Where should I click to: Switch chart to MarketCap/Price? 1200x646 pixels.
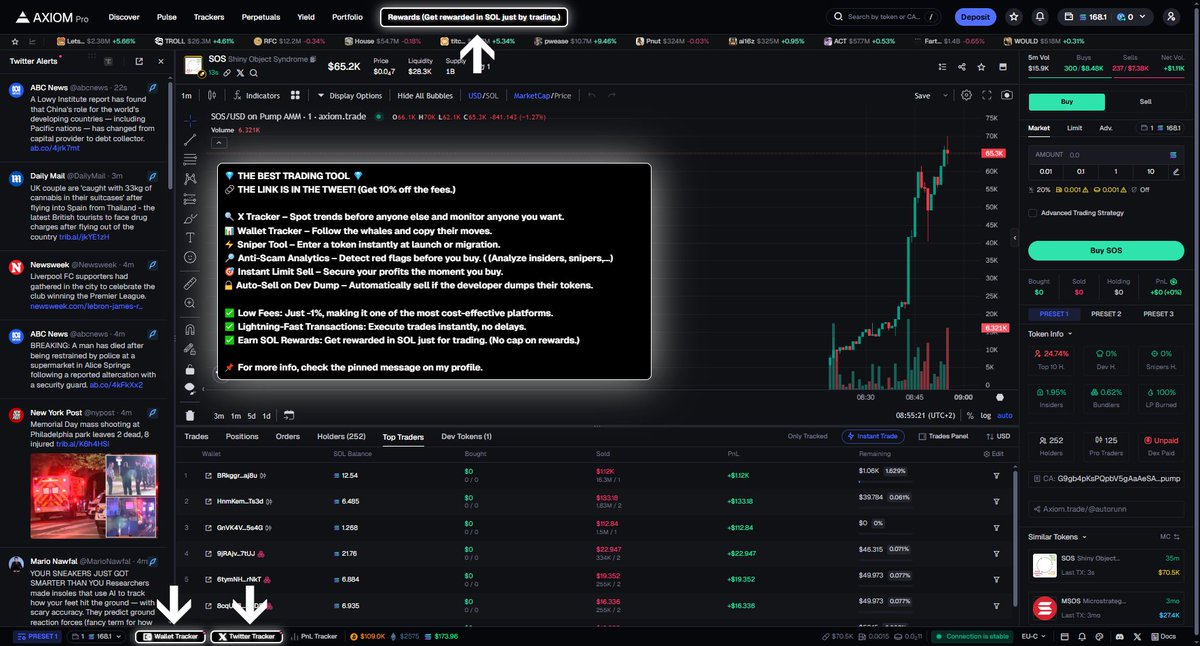542,95
